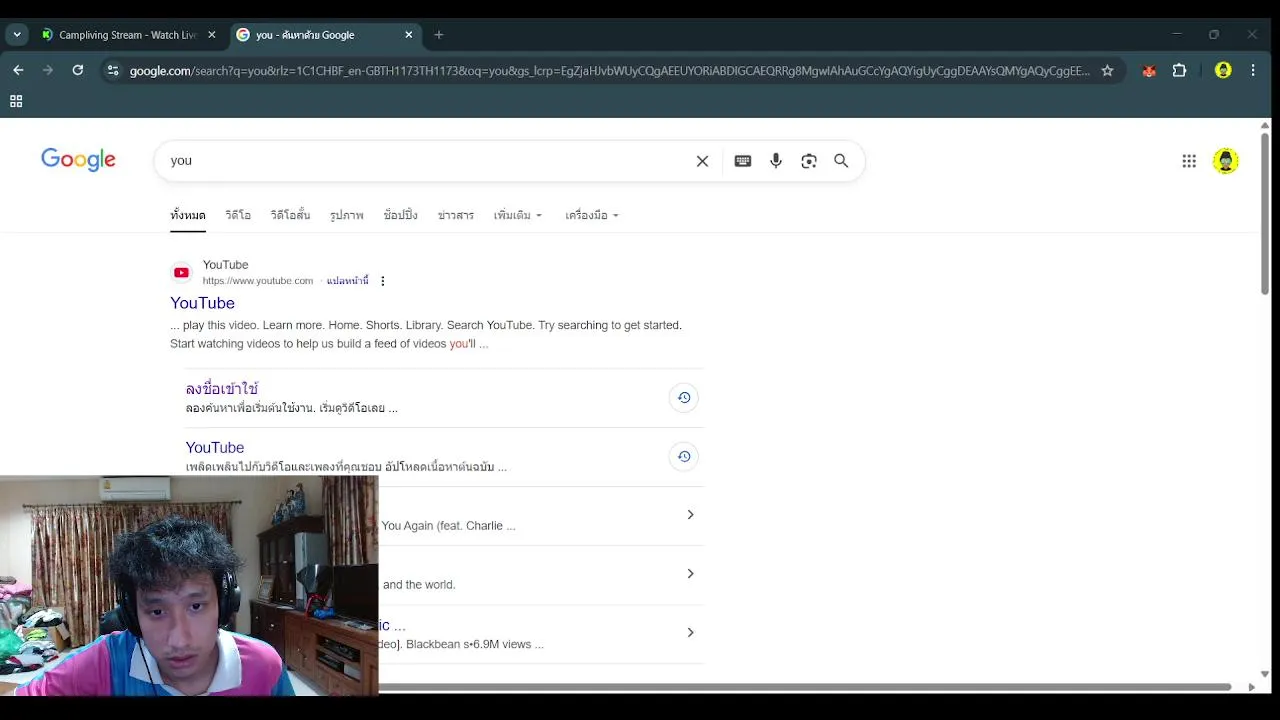Select the 'you - ค้นหาด้วย Google' tab
Image resolution: width=1280 pixels, height=720 pixels.
point(324,35)
